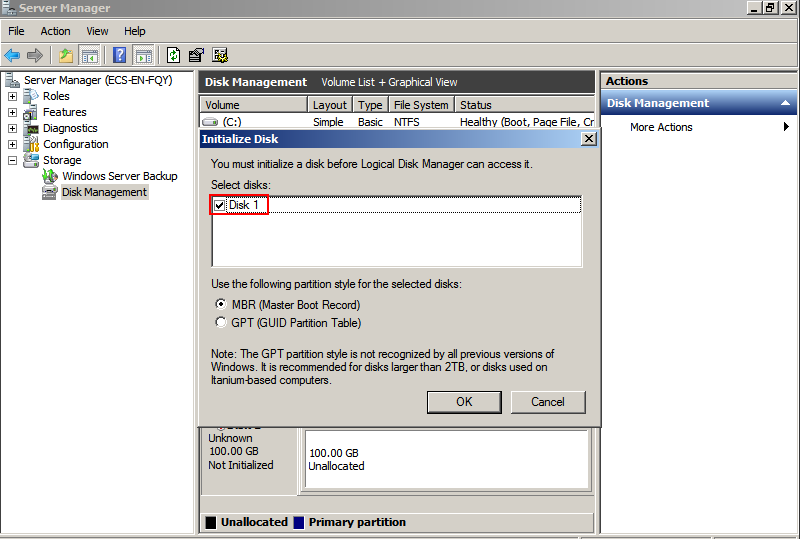Collapse the Disk Management actions section arrow
The height and width of the screenshot is (539, 800).
pyautogui.click(x=785, y=103)
